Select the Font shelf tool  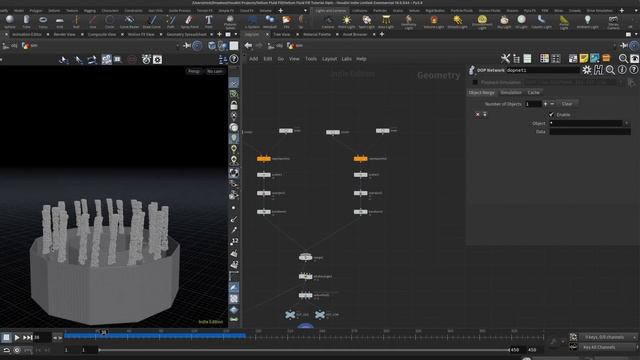pos(209,21)
